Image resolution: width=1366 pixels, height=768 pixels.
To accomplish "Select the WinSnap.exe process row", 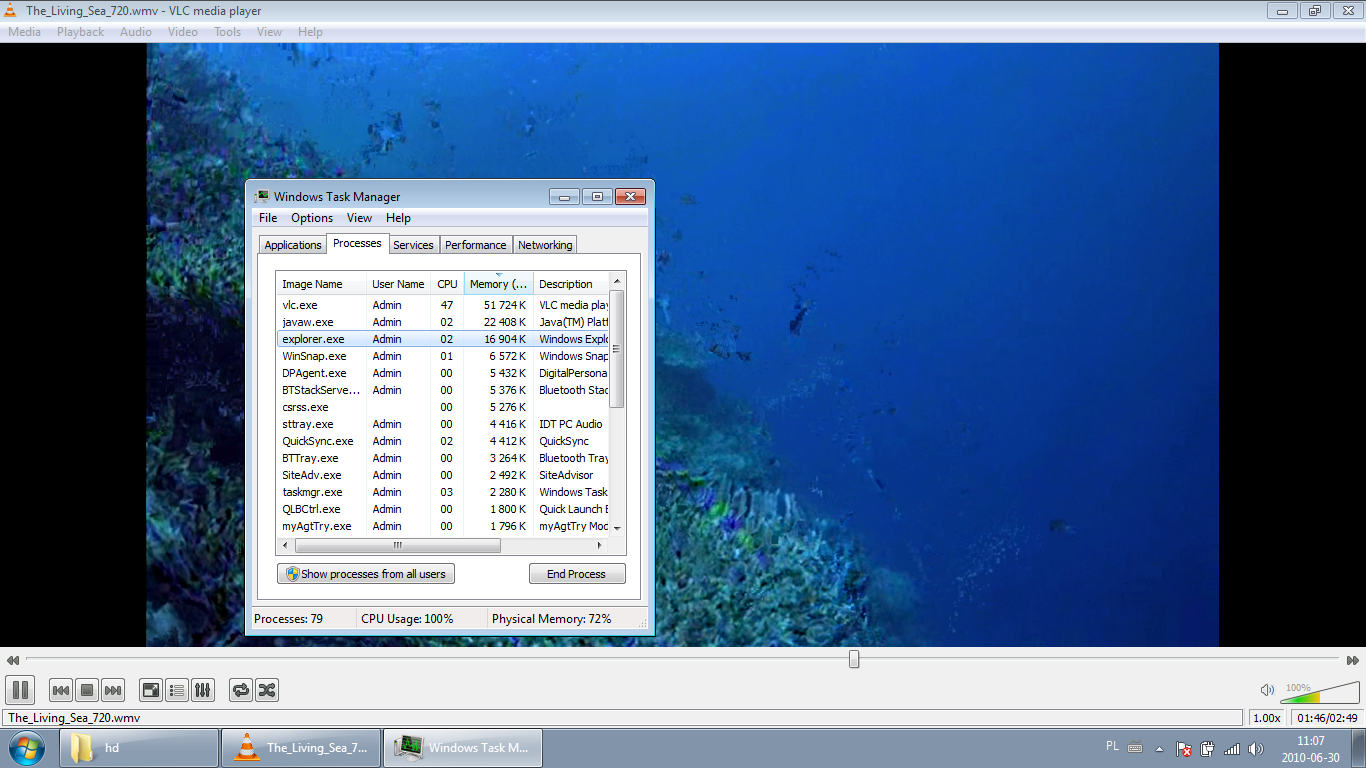I will (443, 356).
